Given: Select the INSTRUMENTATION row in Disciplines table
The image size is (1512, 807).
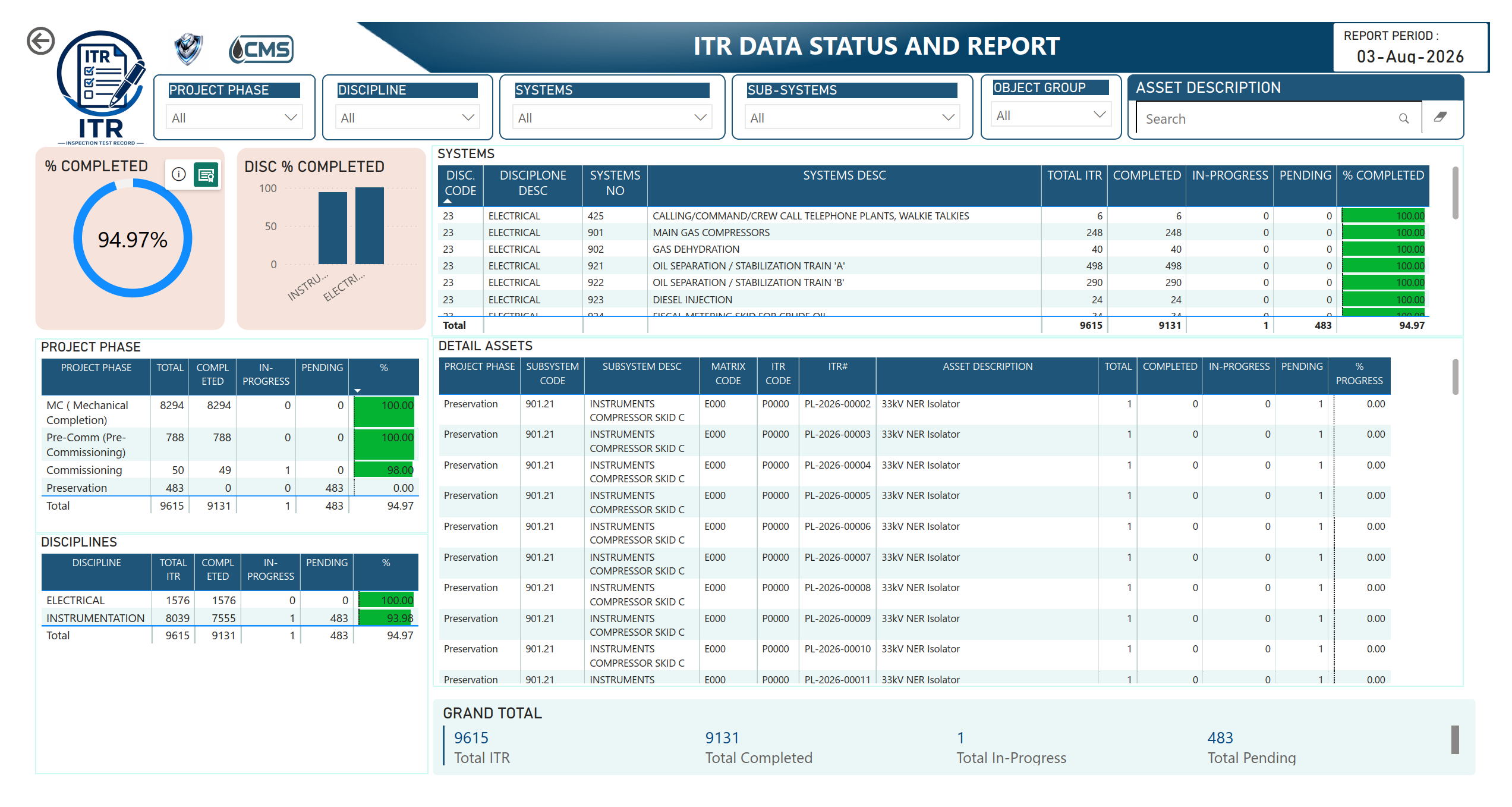Looking at the screenshot, I should [x=230, y=618].
